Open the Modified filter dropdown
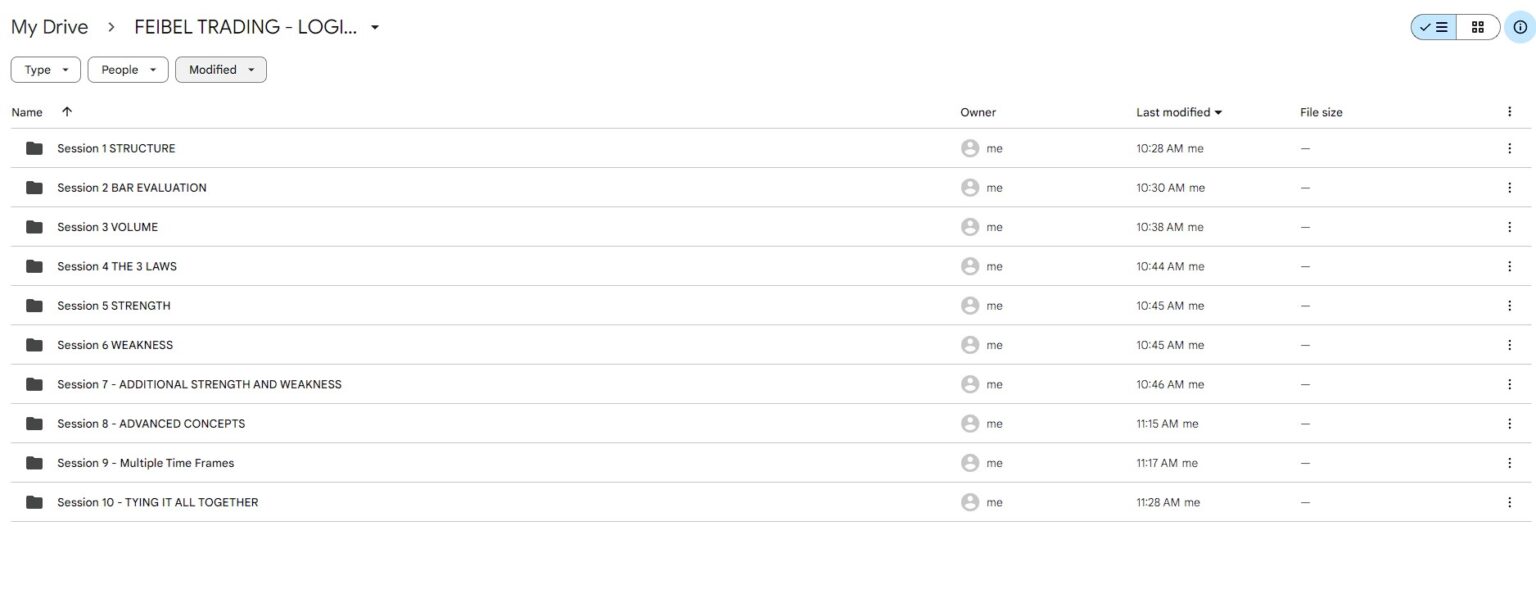 (x=221, y=70)
